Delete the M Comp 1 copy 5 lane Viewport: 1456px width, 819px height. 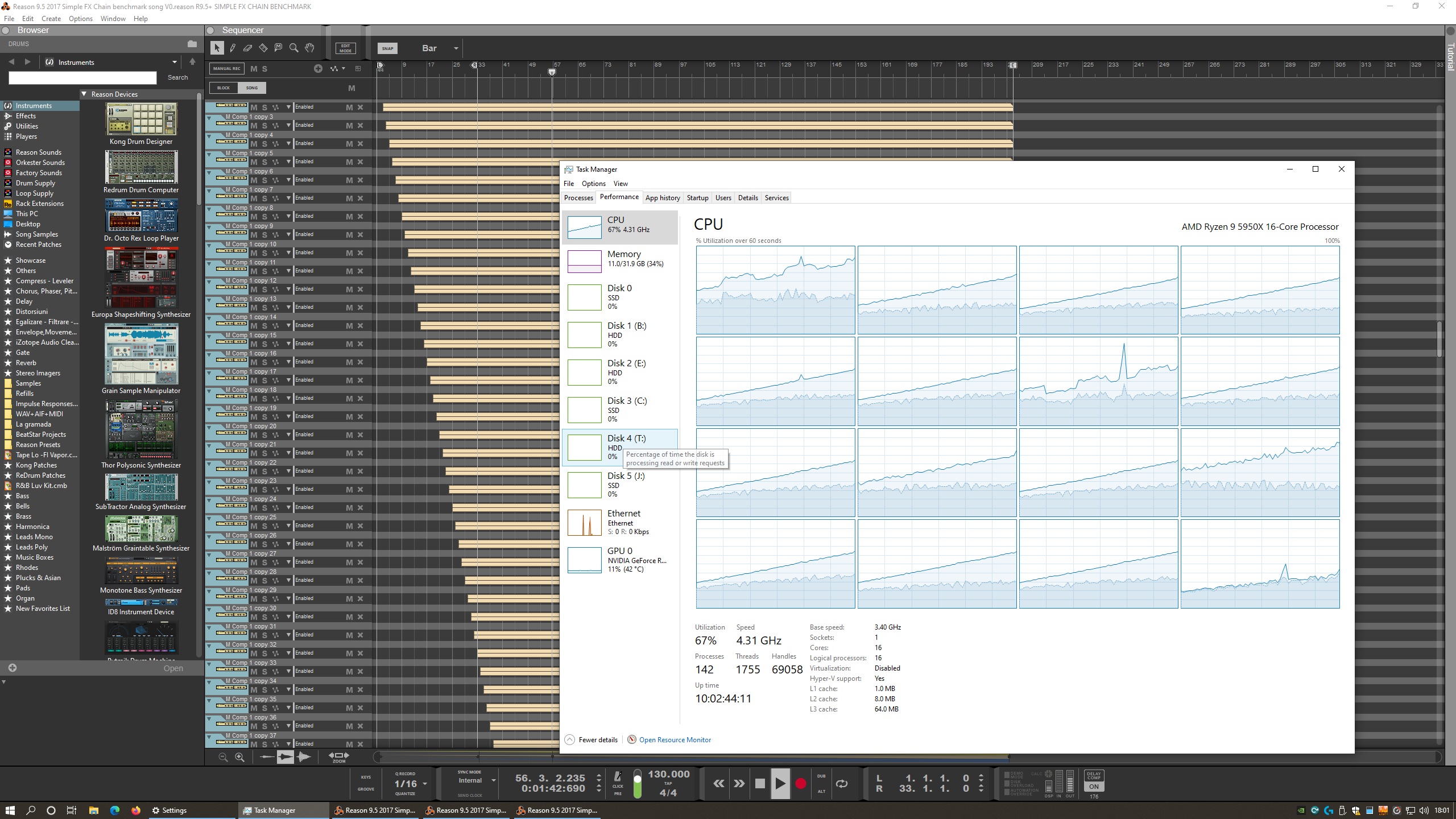pos(360,162)
